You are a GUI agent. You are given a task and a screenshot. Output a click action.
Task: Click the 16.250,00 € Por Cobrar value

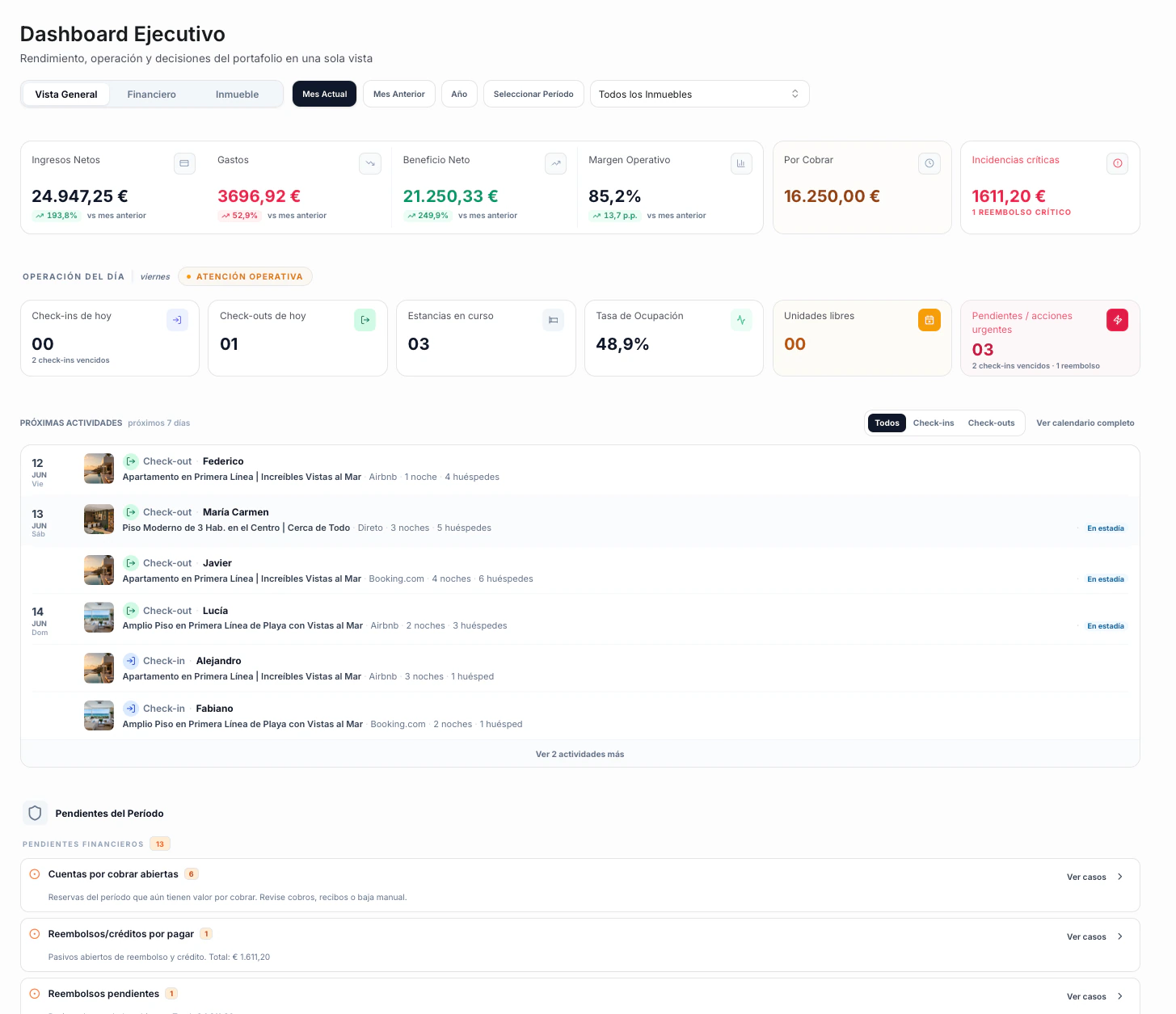pos(832,196)
